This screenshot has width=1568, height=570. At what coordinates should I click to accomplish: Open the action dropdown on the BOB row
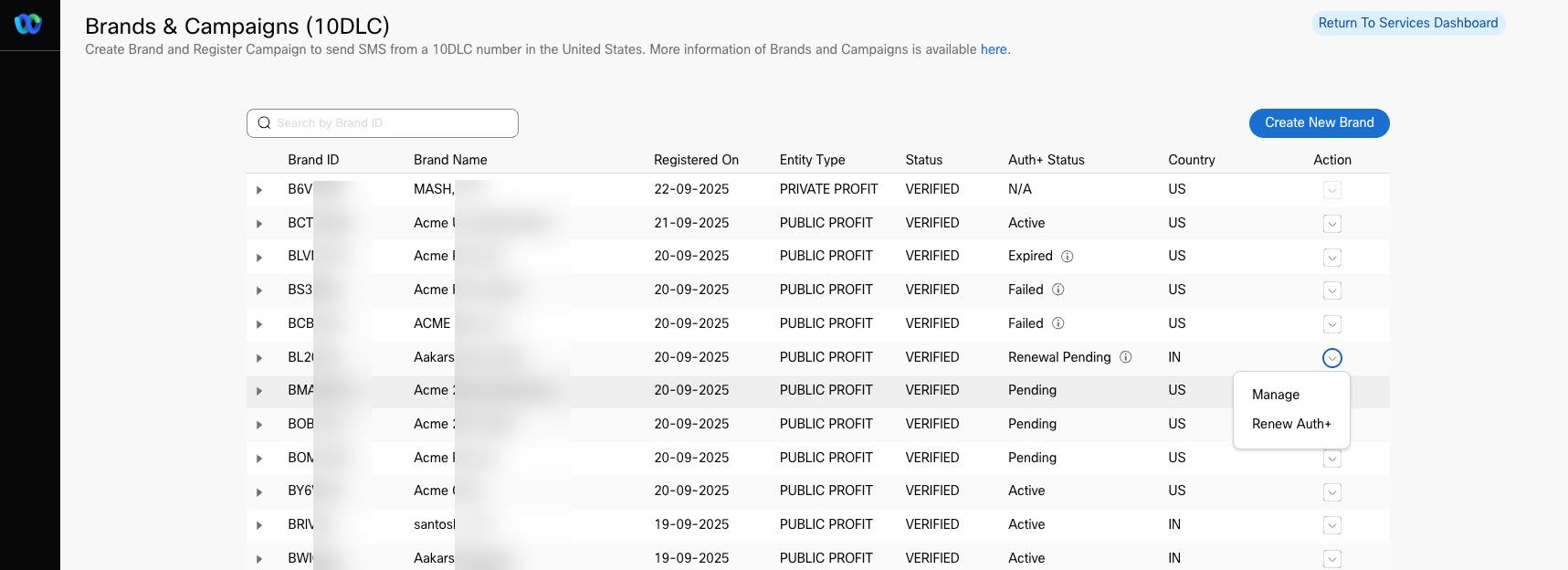[x=1331, y=425]
